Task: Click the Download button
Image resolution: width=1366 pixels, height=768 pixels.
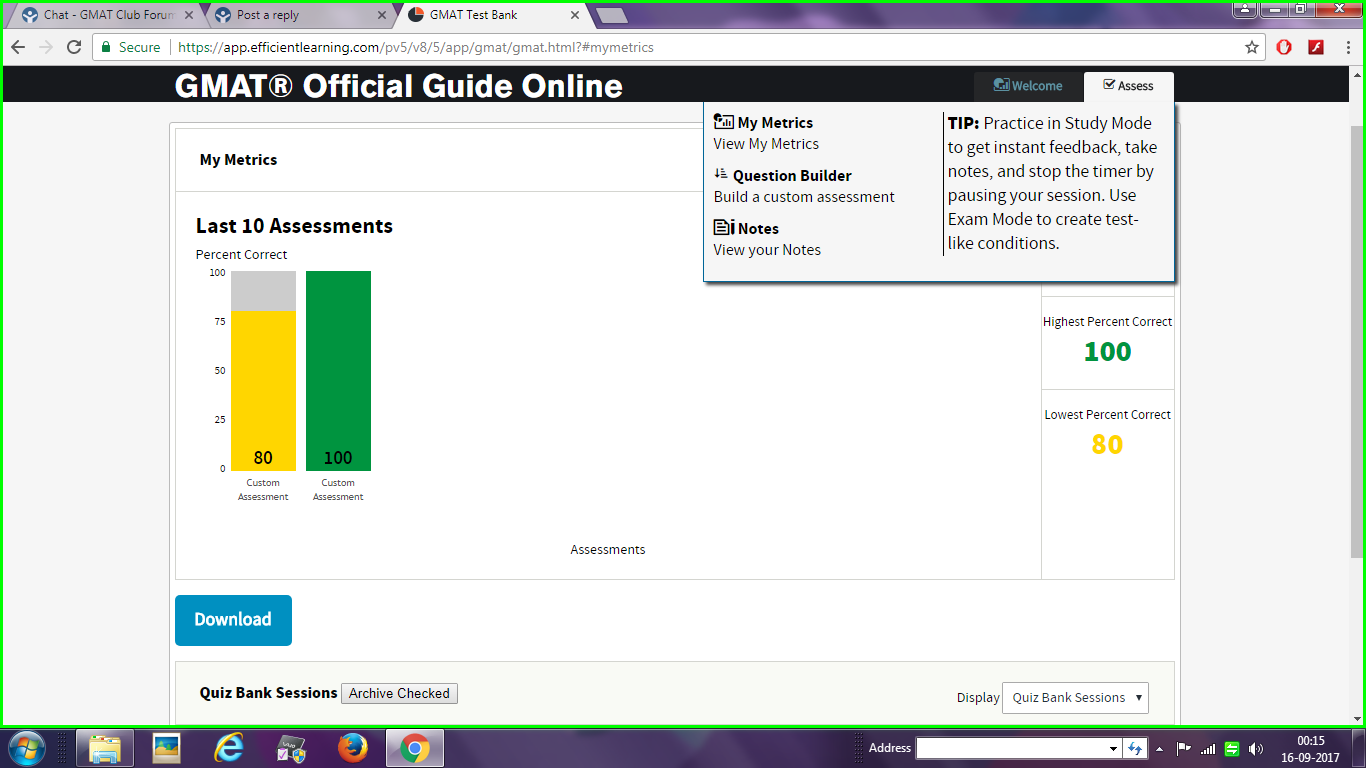Action: click(233, 620)
